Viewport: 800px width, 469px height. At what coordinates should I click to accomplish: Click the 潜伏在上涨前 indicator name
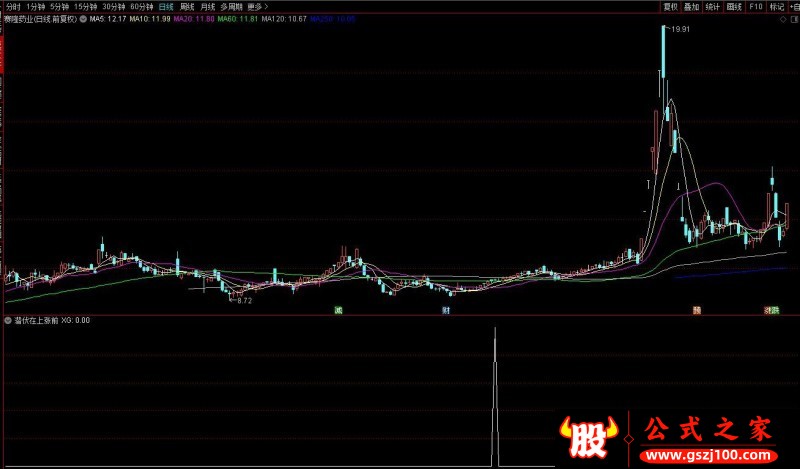point(36,320)
